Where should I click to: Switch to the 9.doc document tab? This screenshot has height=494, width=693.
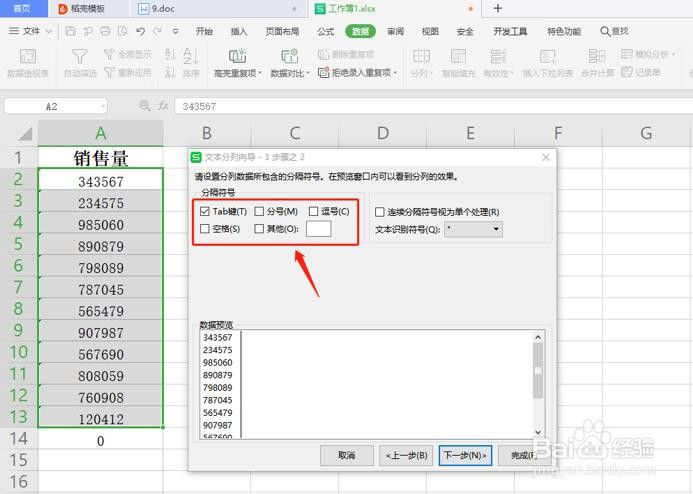coord(217,8)
